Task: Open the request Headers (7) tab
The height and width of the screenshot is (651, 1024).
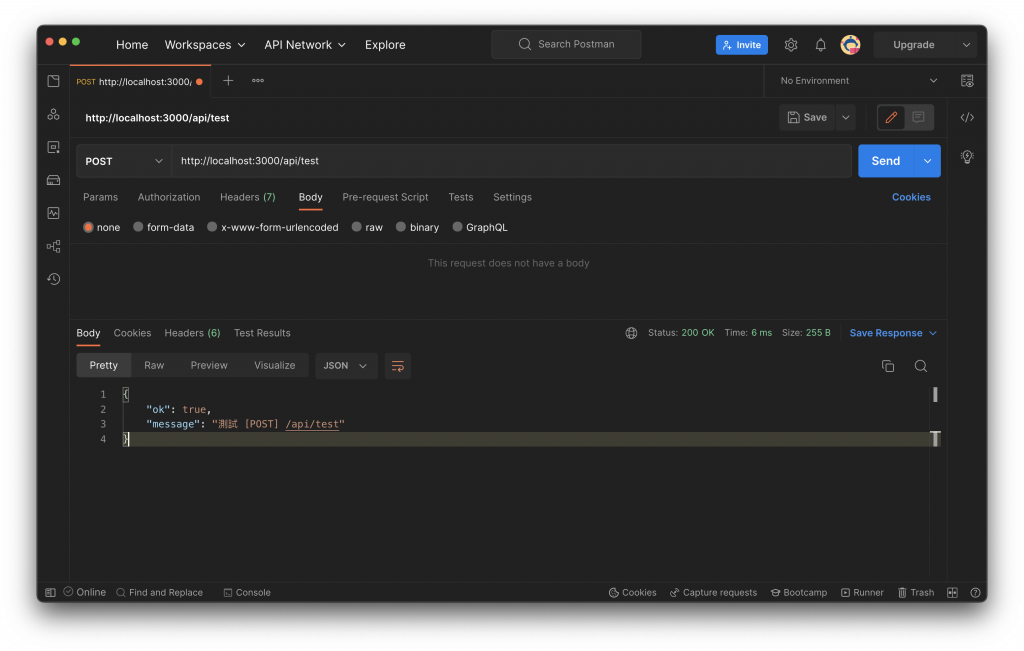Action: pos(248,197)
